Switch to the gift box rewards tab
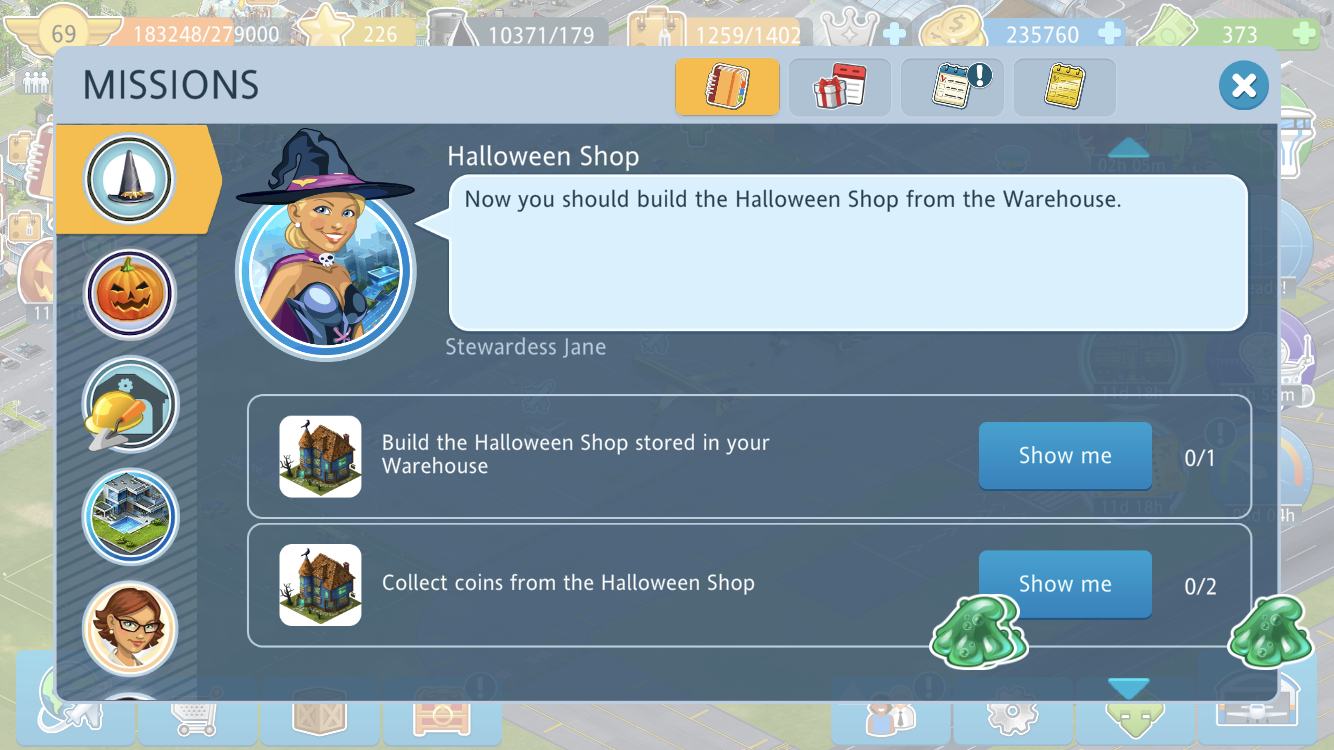 pyautogui.click(x=840, y=87)
